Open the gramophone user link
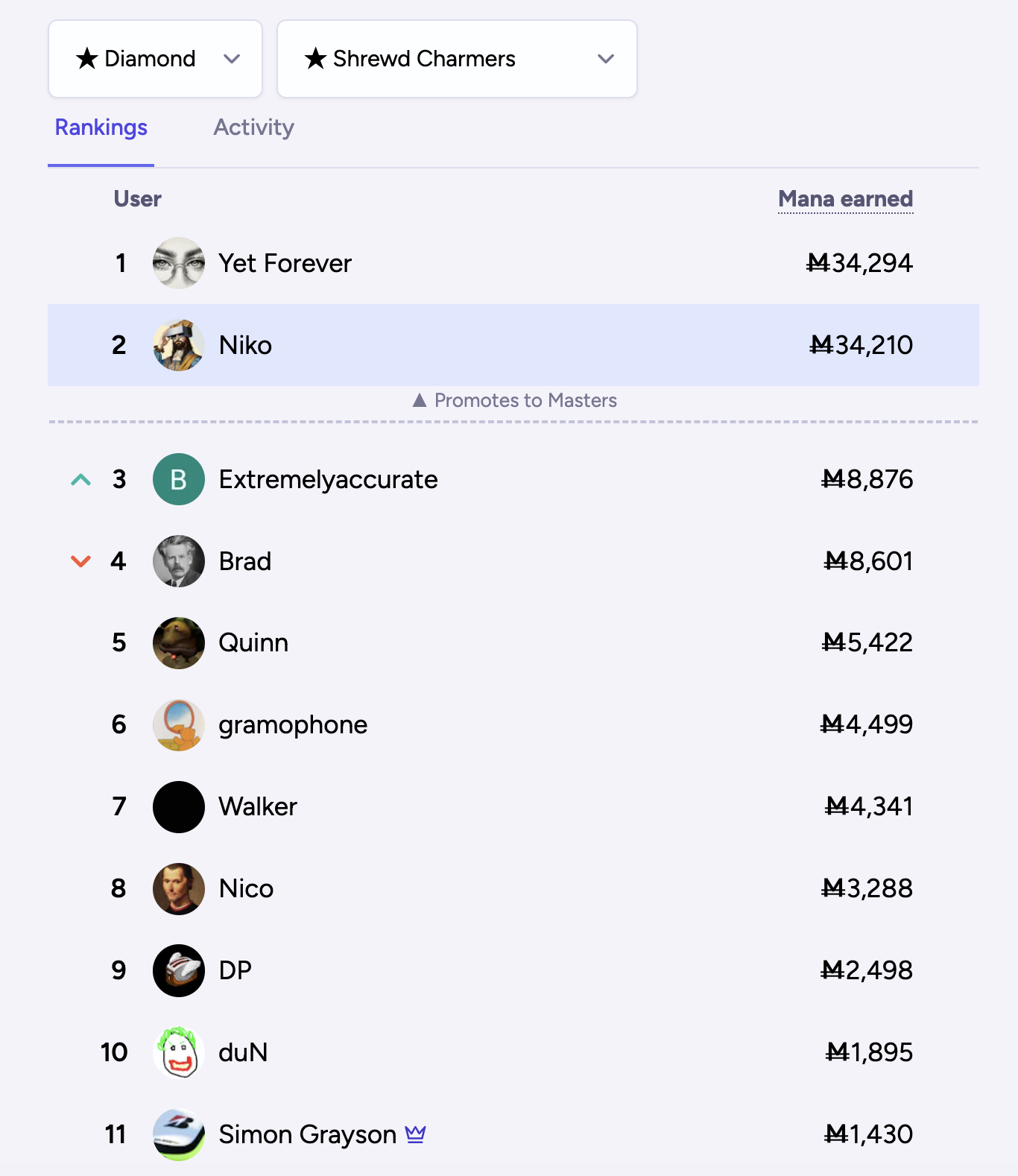The image size is (1018, 1176). click(293, 725)
